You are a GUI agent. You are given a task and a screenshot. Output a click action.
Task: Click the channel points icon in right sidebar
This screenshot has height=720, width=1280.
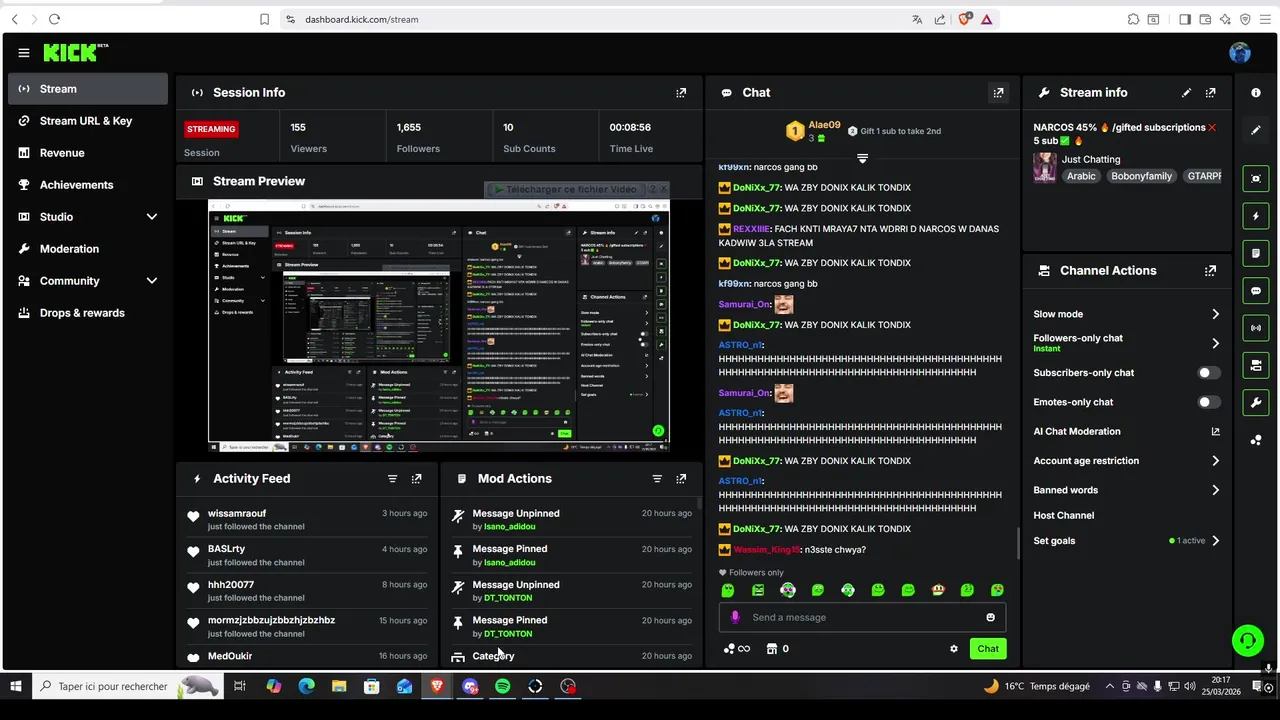[x=1256, y=440]
